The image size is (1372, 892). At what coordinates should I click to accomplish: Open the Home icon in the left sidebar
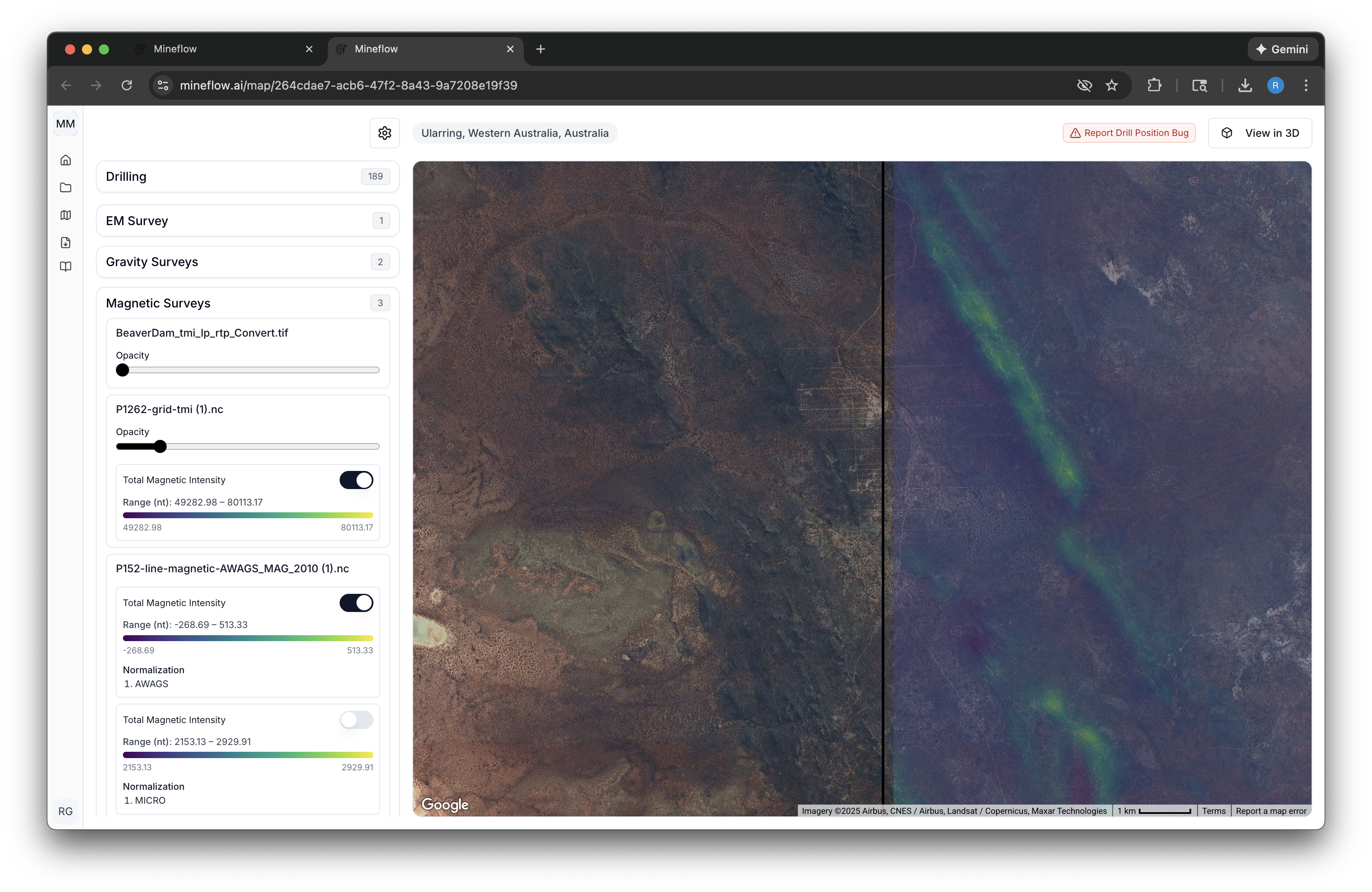[x=66, y=160]
